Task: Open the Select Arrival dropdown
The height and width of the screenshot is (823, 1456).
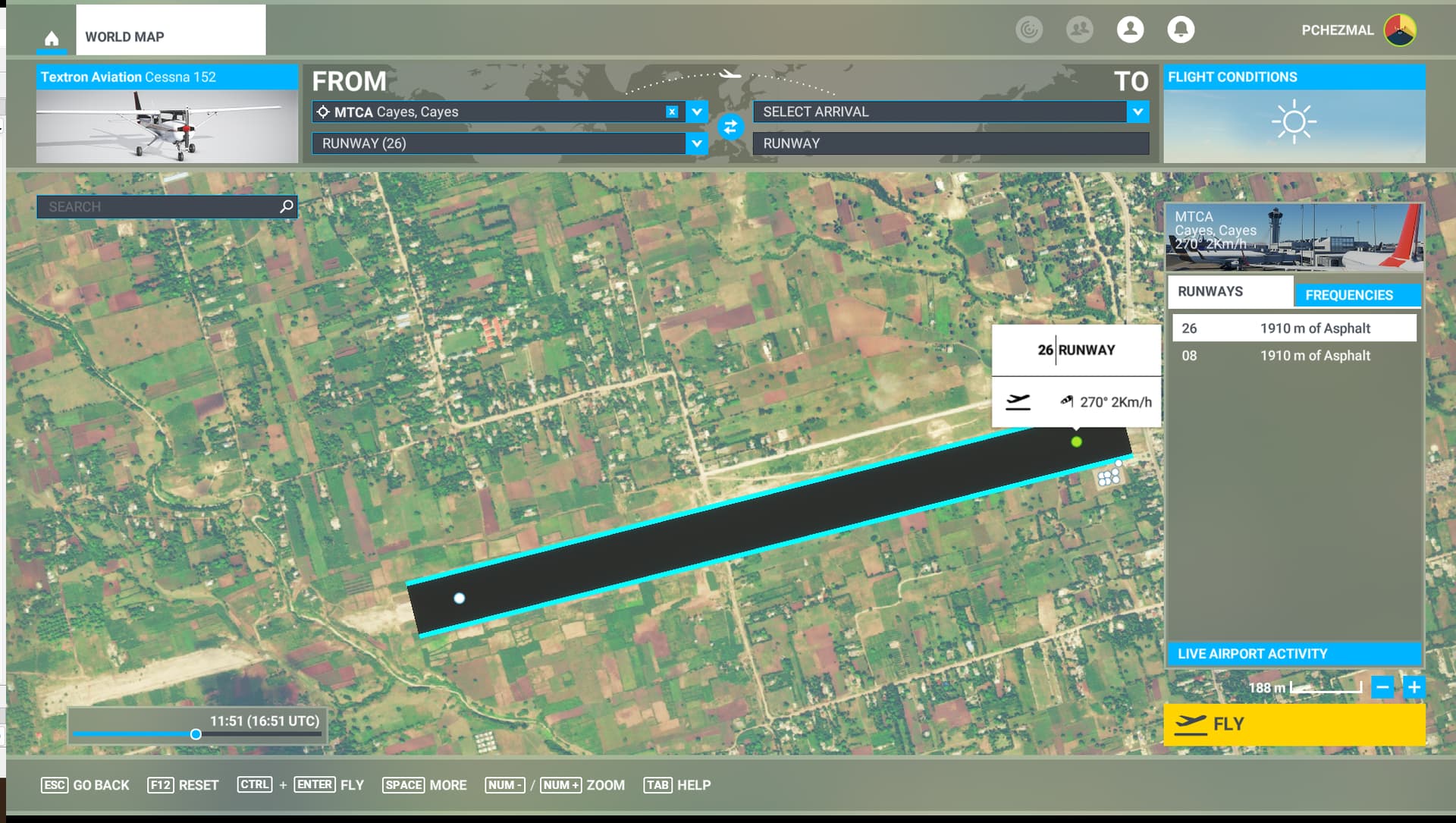Action: (x=1137, y=112)
